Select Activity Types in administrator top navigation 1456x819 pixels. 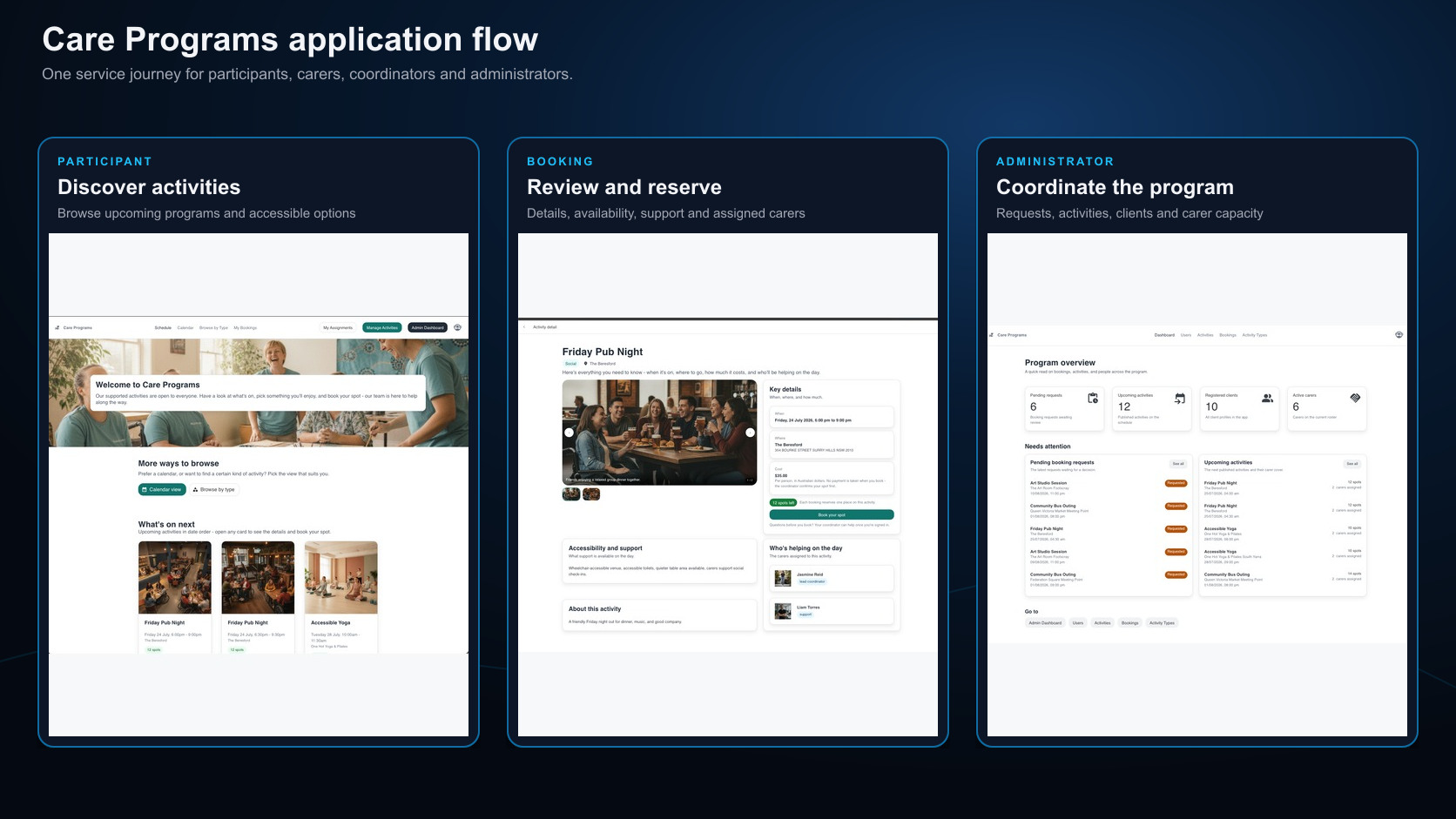point(1255,335)
